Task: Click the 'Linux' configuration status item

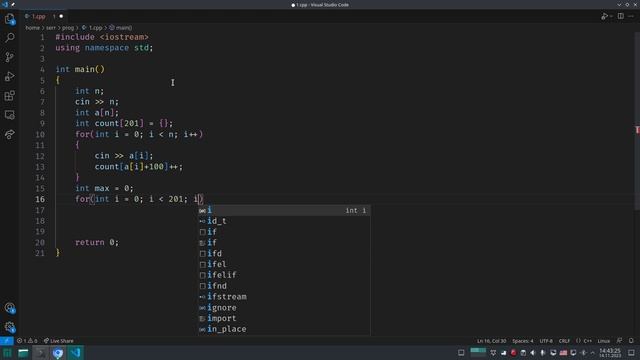Action: pos(604,341)
